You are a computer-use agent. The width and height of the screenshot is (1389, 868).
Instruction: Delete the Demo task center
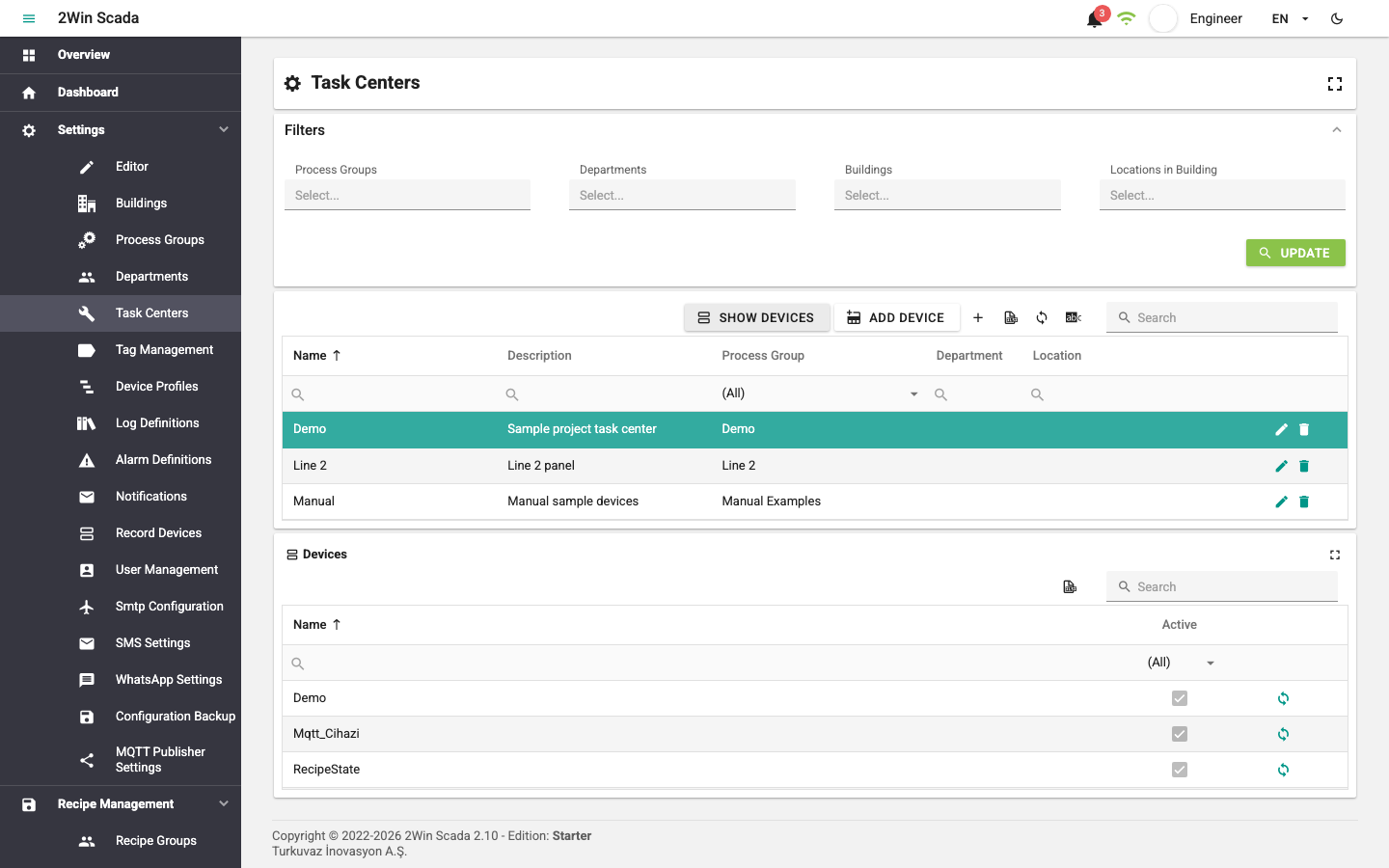click(1304, 429)
